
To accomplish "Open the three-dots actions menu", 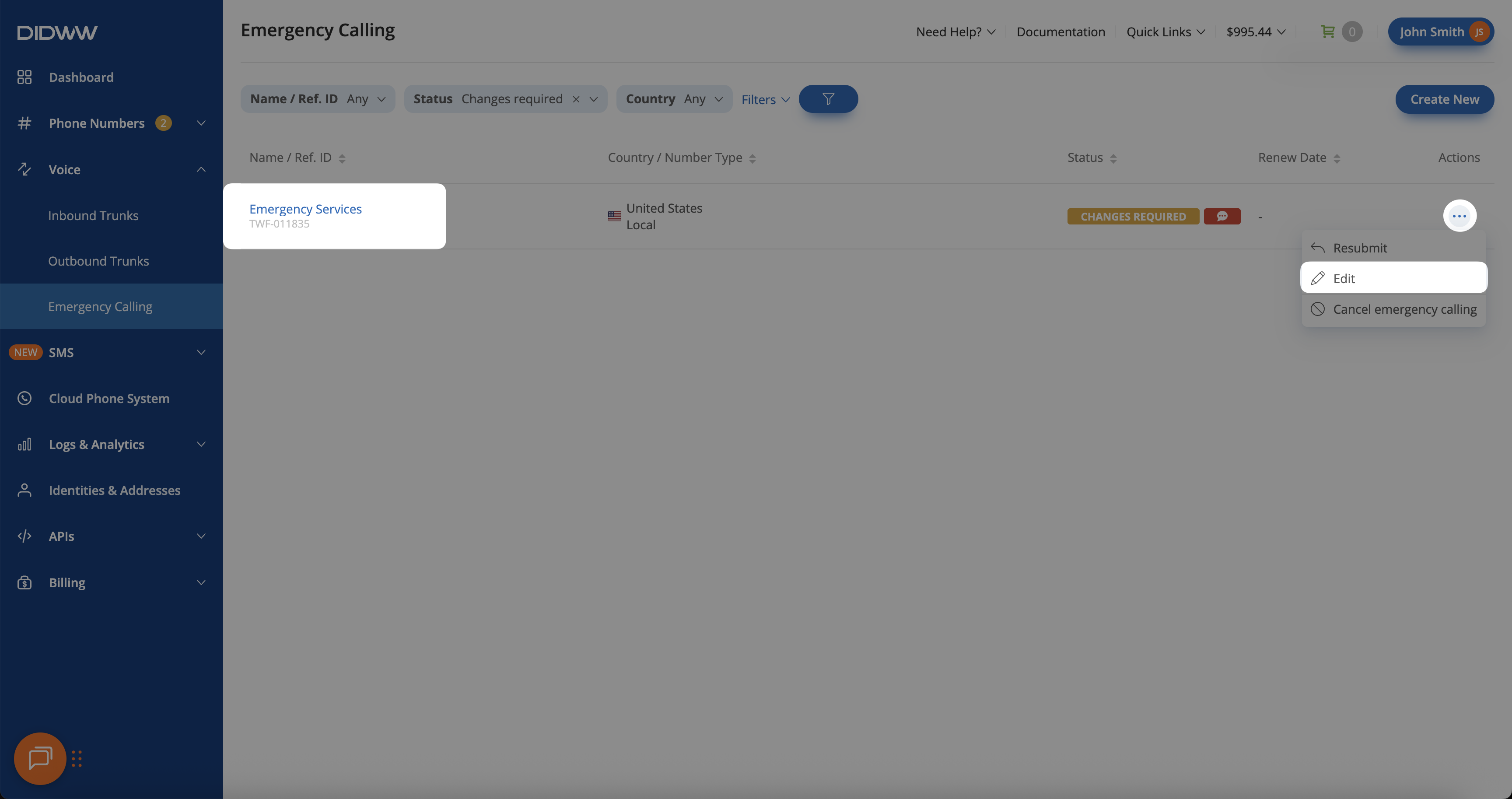I will (x=1459, y=216).
